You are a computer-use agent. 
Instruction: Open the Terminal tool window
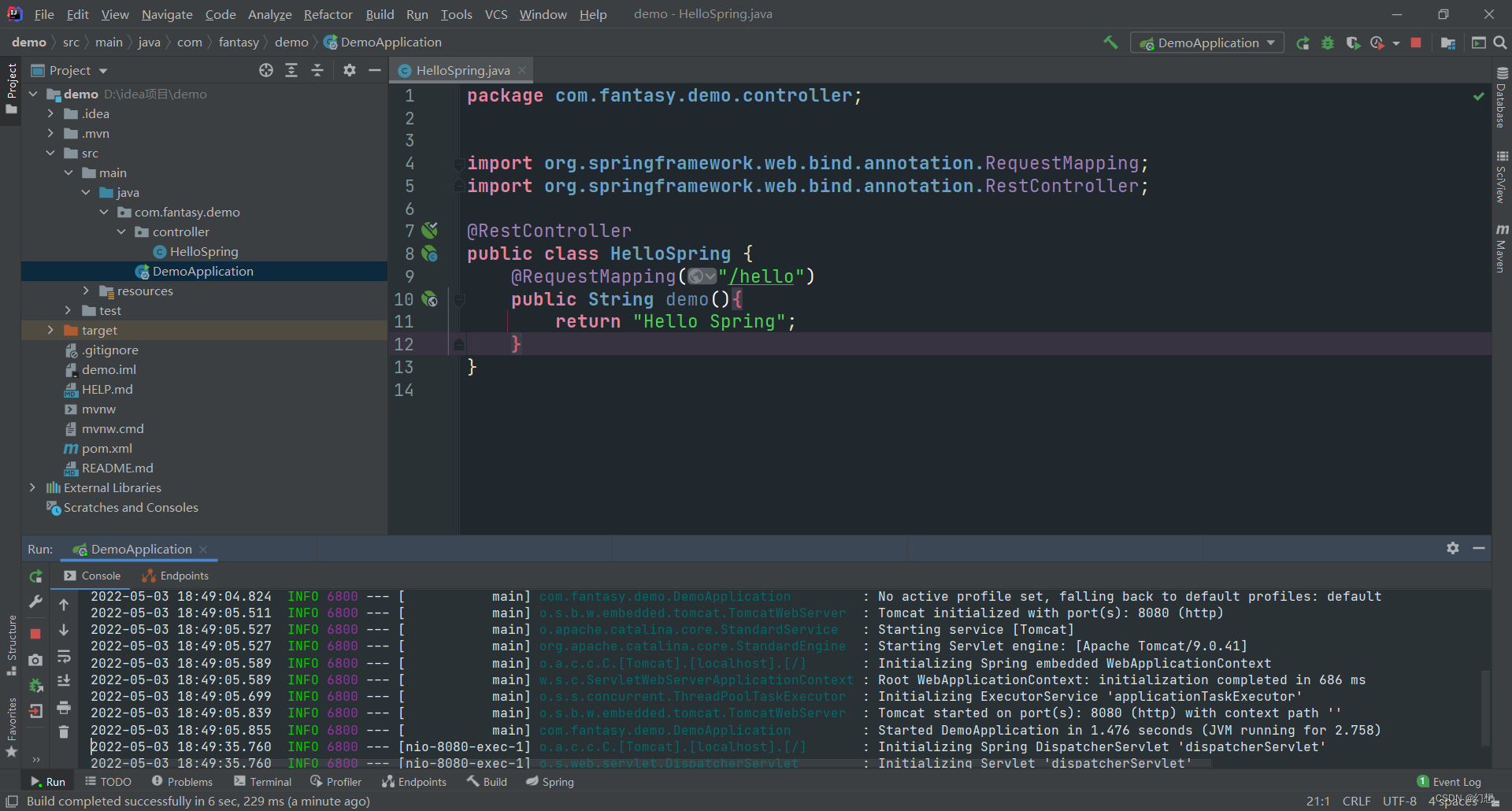coord(262,781)
